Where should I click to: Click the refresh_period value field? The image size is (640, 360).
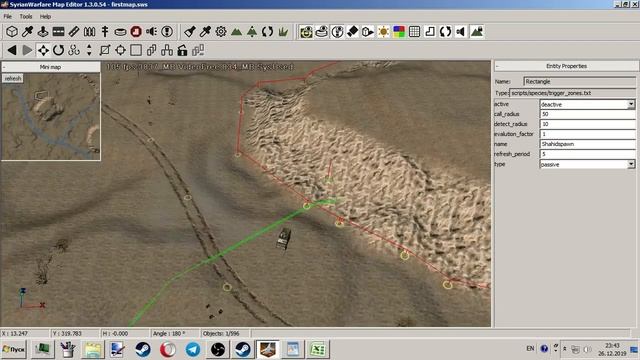[x=587, y=154]
